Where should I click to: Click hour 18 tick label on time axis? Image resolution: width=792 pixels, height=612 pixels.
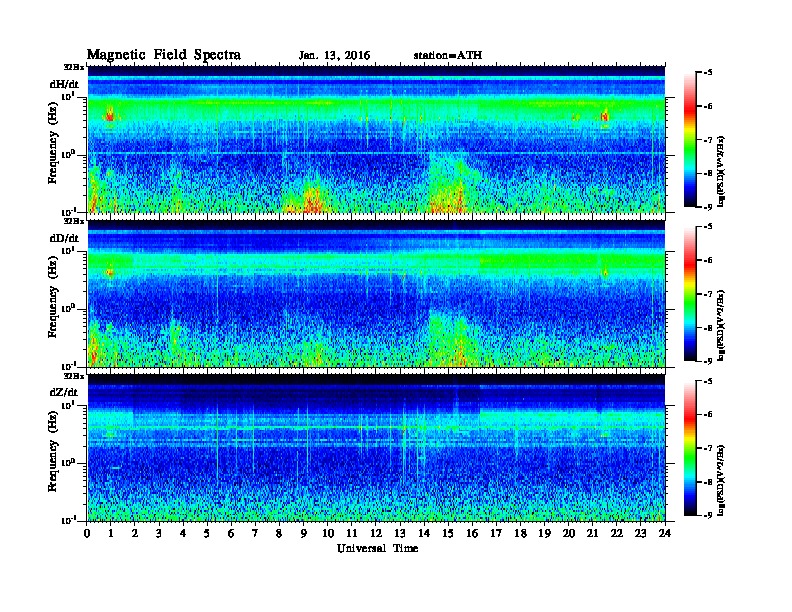(x=520, y=533)
